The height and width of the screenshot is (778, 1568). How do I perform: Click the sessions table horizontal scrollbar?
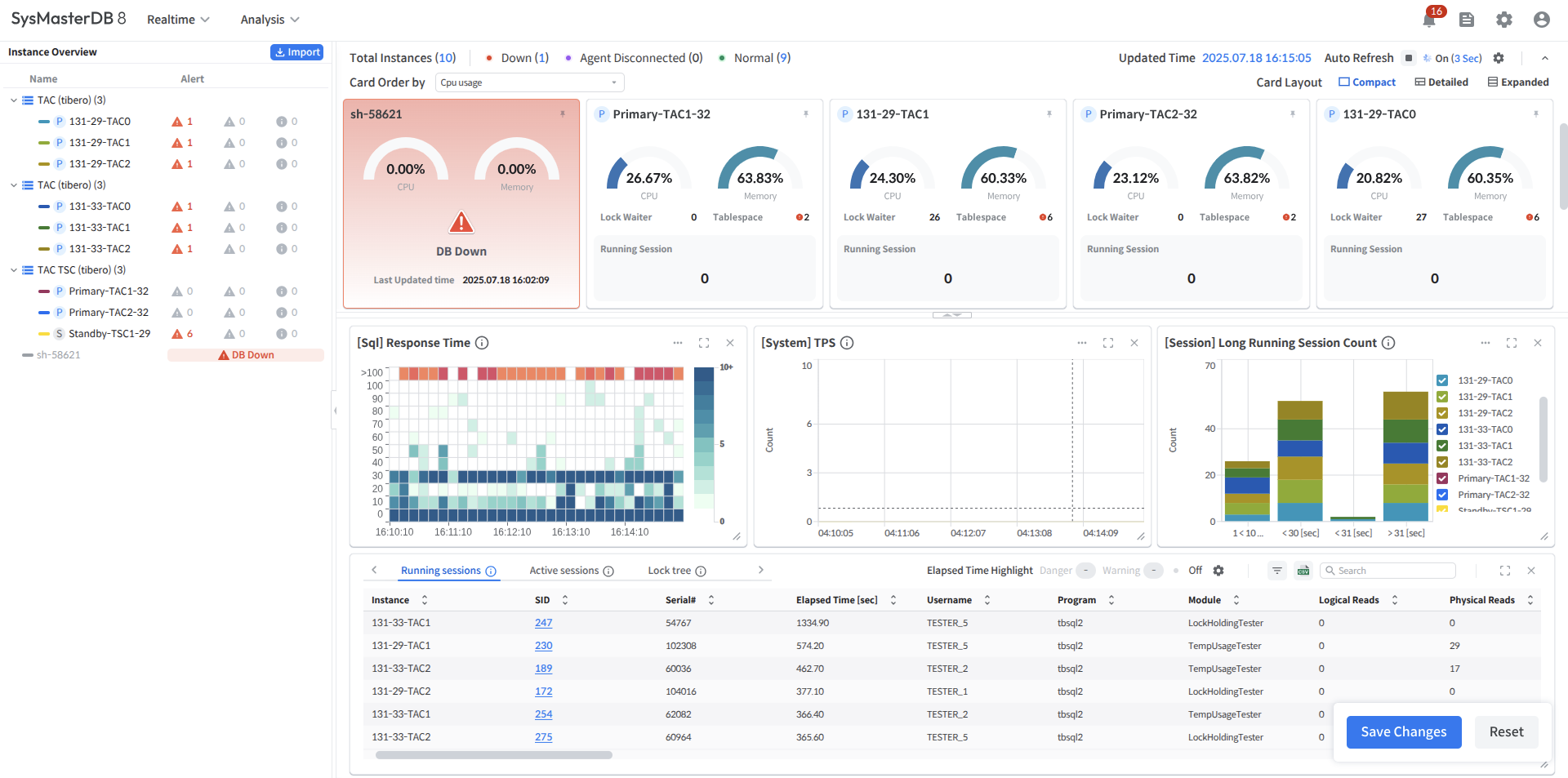coord(494,755)
